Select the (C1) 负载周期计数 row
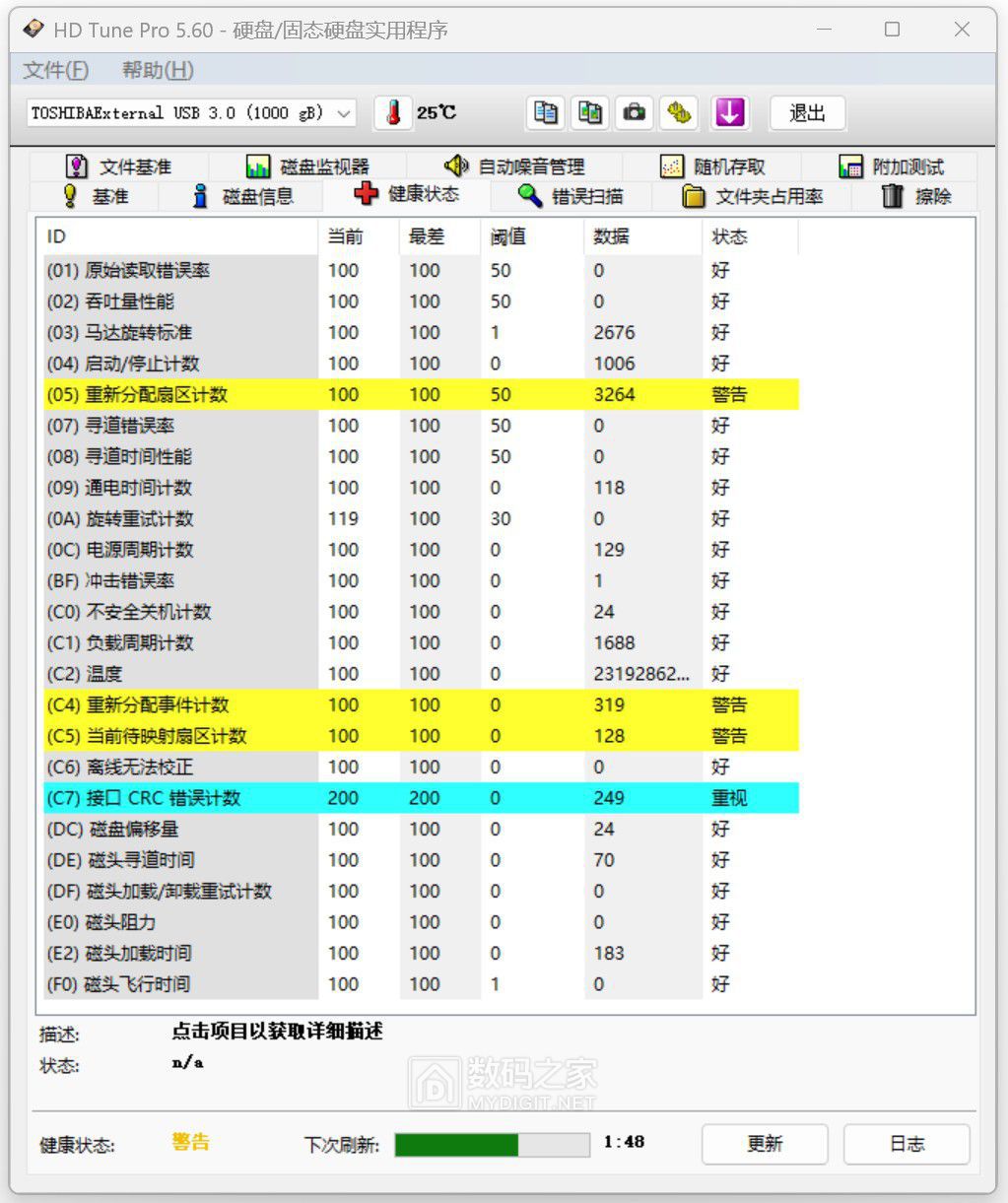Viewport: 1008px width, 1203px height. [421, 642]
